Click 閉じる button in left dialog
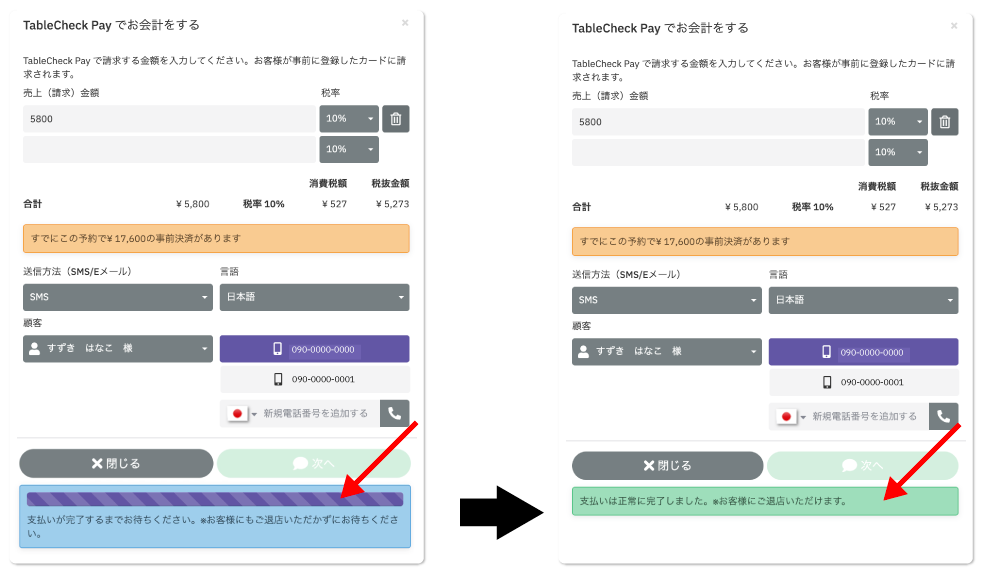This screenshot has width=1000, height=573. (x=116, y=464)
